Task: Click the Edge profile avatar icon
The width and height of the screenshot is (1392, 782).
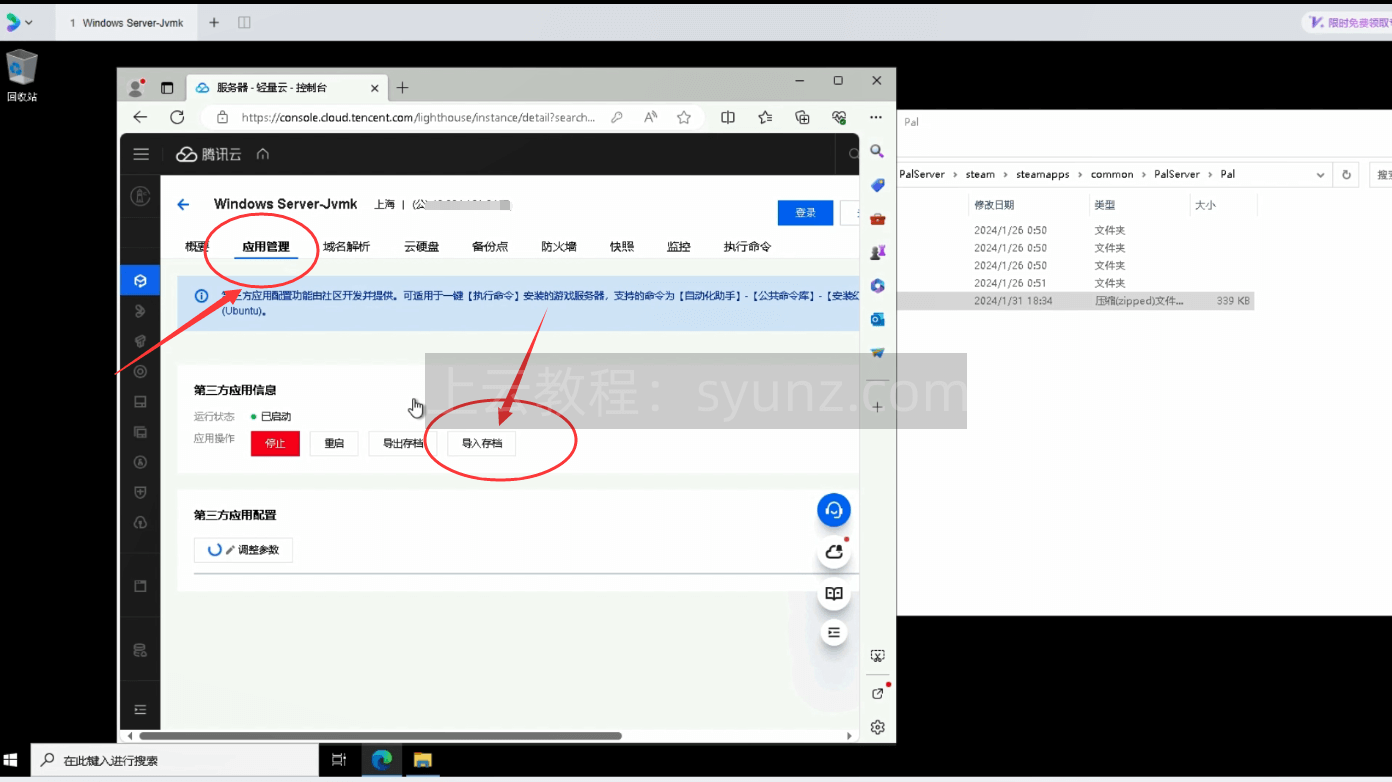Action: coord(136,88)
